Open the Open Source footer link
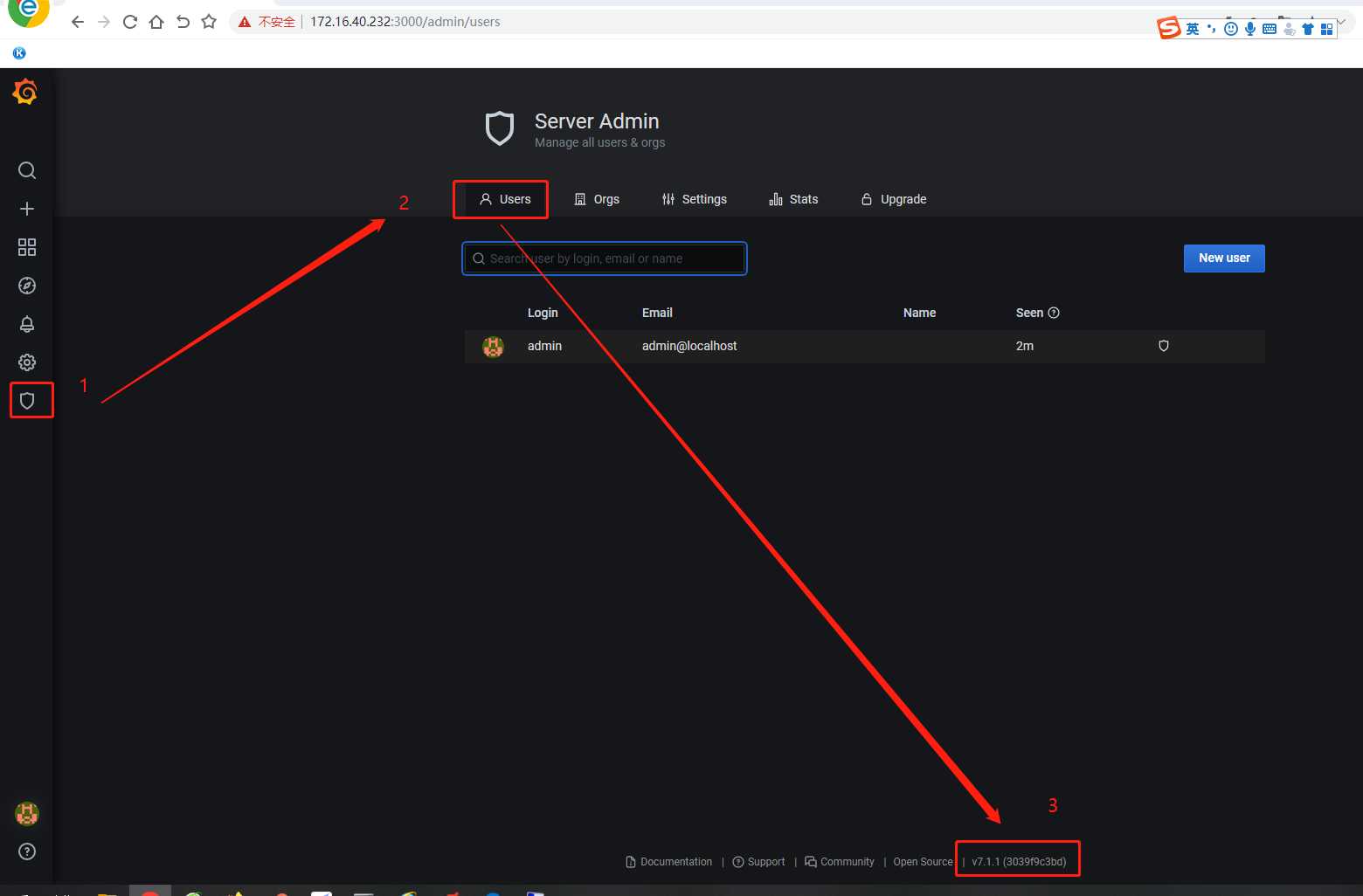The width and height of the screenshot is (1363, 896). tap(923, 862)
